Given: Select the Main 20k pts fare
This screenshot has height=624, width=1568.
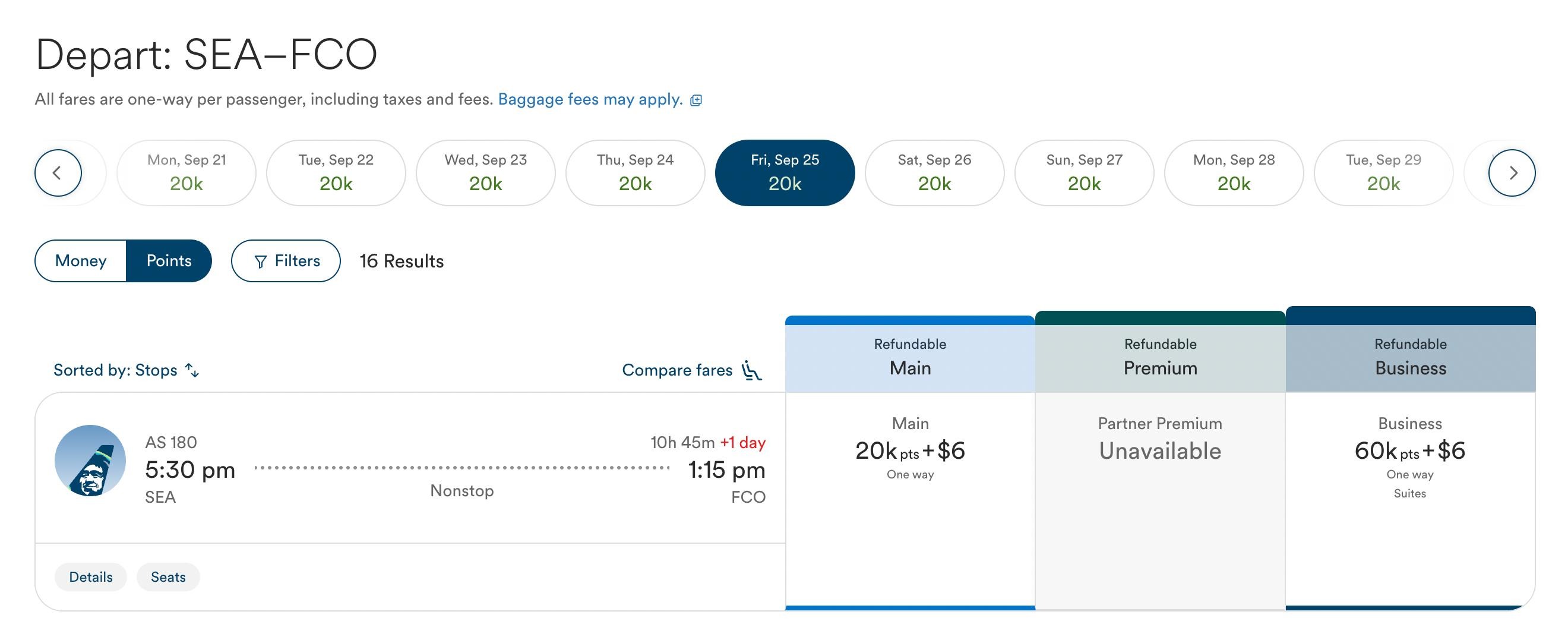Looking at the screenshot, I should click(910, 452).
